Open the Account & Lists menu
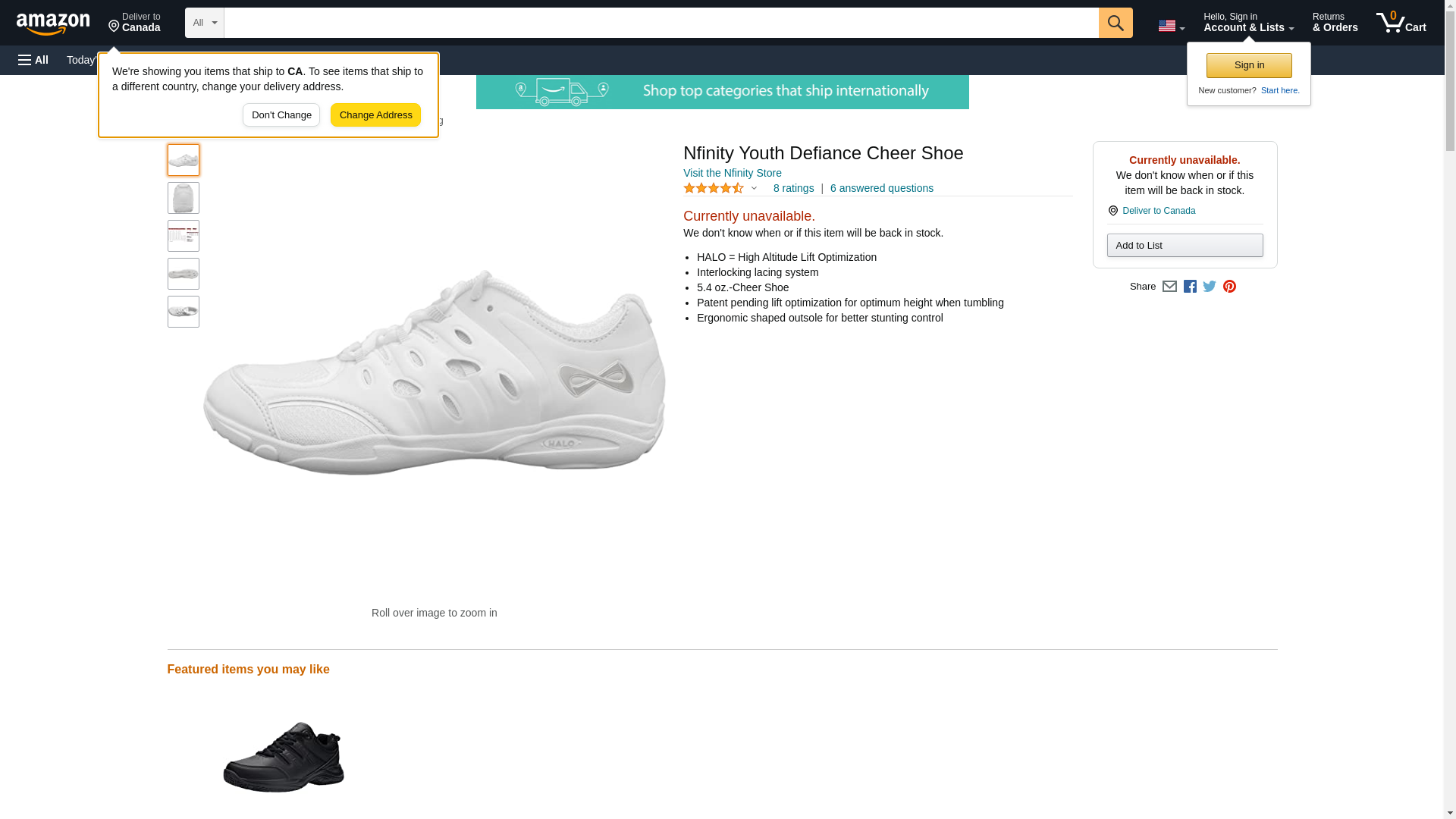 (x=1248, y=23)
